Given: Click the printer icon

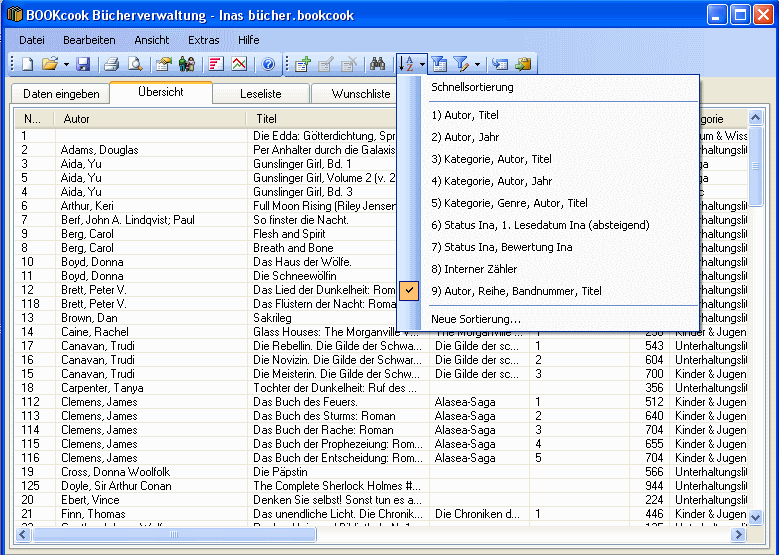Looking at the screenshot, I should [x=112, y=65].
